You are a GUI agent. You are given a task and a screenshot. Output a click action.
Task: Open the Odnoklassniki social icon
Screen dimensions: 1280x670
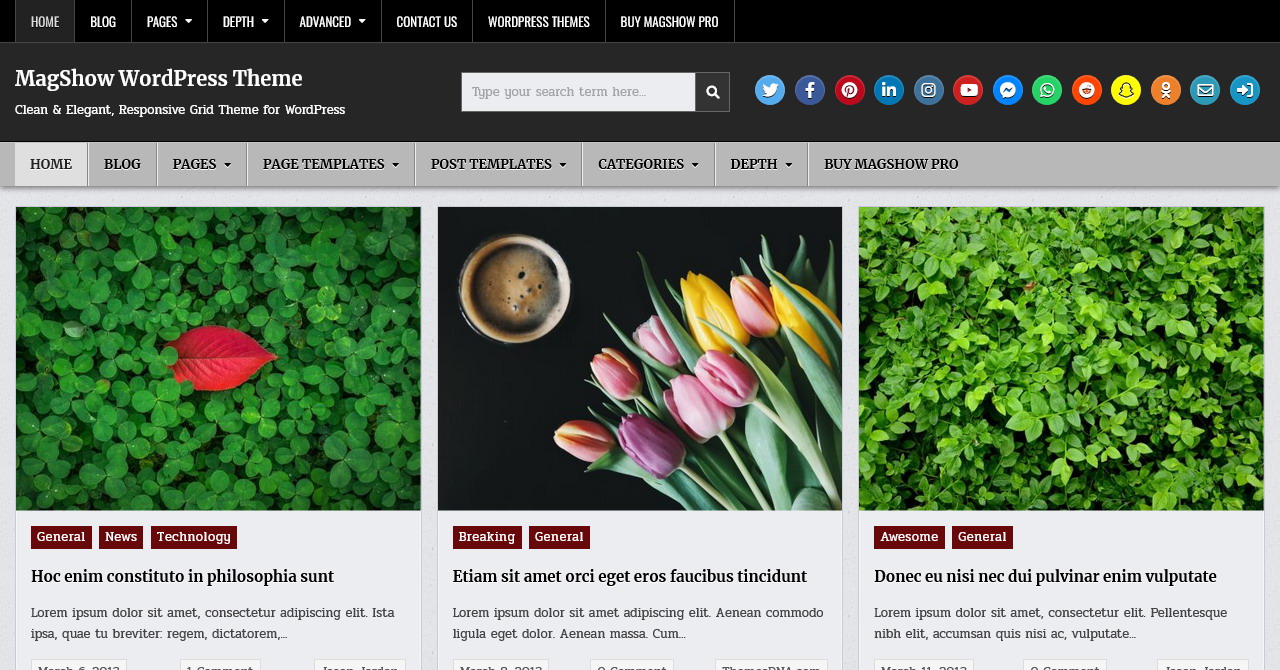[1166, 90]
